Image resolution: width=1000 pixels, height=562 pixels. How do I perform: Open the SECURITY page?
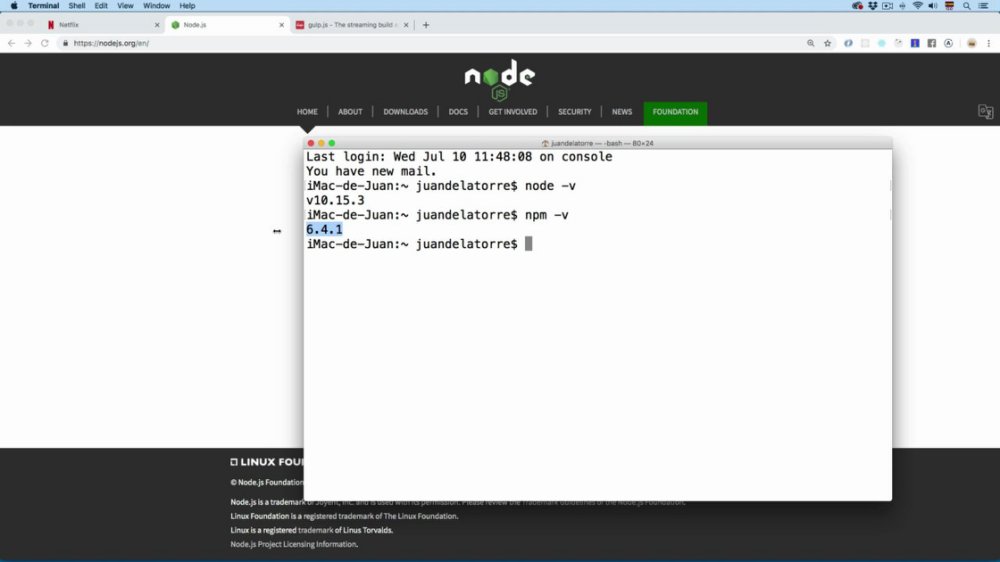tap(575, 112)
